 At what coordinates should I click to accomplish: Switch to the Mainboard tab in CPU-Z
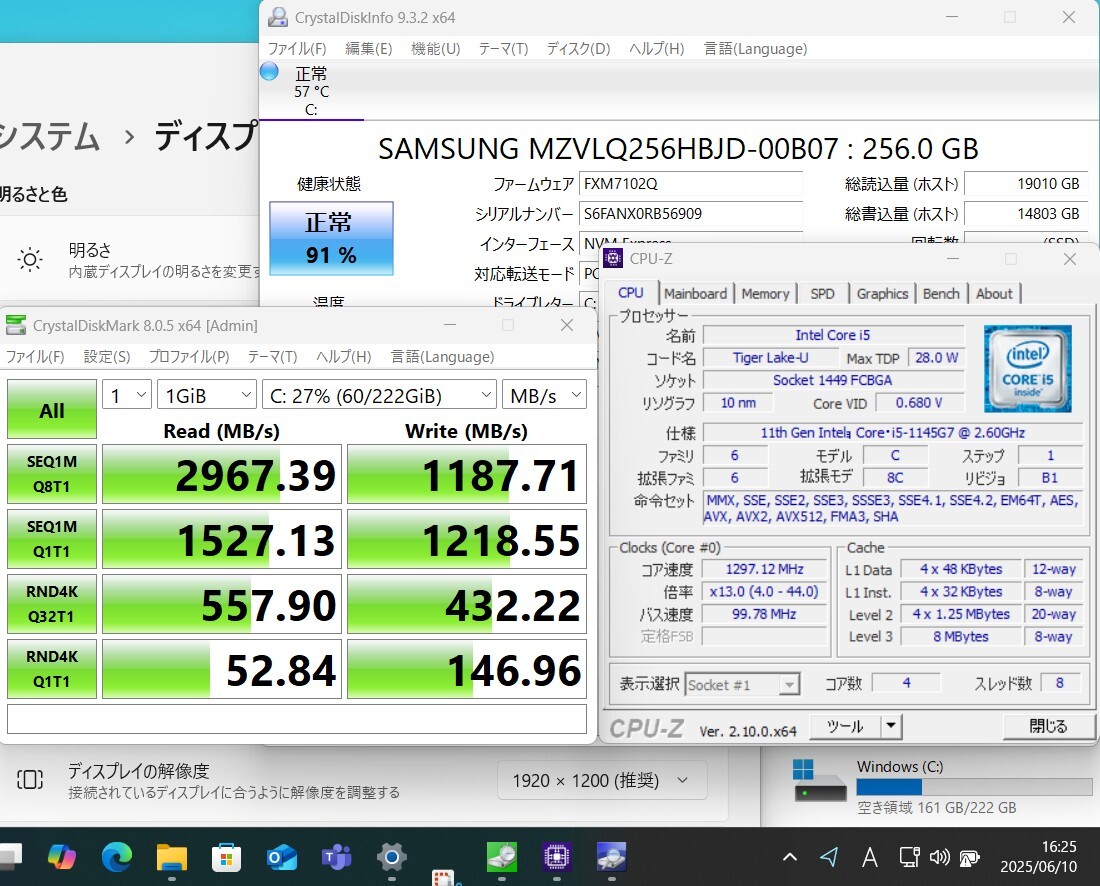[695, 293]
